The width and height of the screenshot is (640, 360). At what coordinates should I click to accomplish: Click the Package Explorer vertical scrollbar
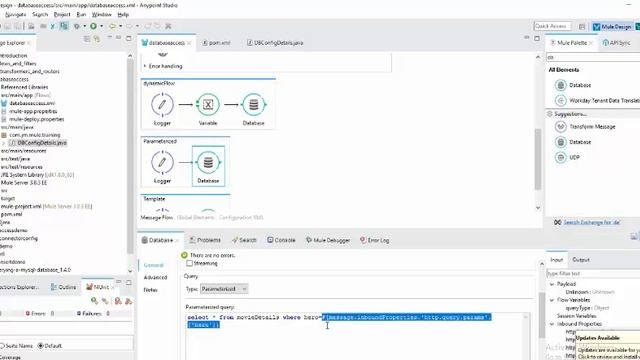pos(130,155)
